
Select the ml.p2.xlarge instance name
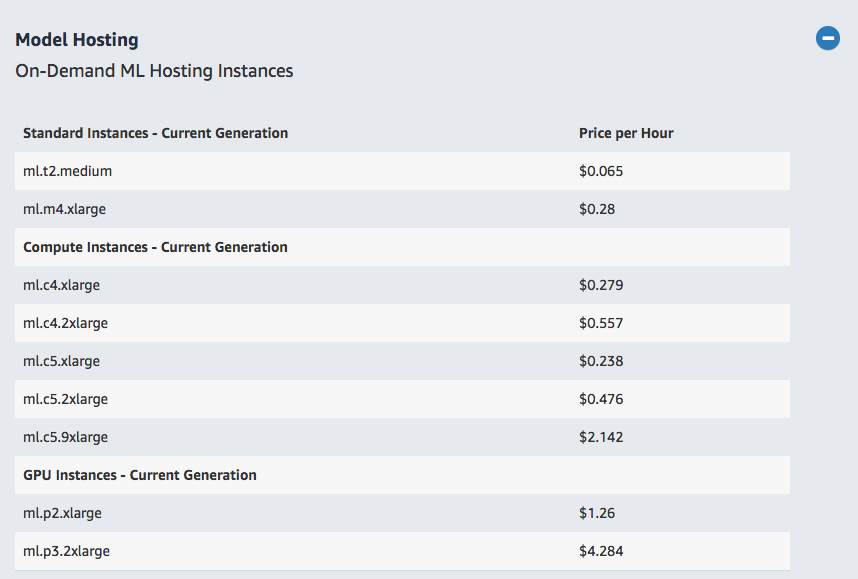click(62, 513)
